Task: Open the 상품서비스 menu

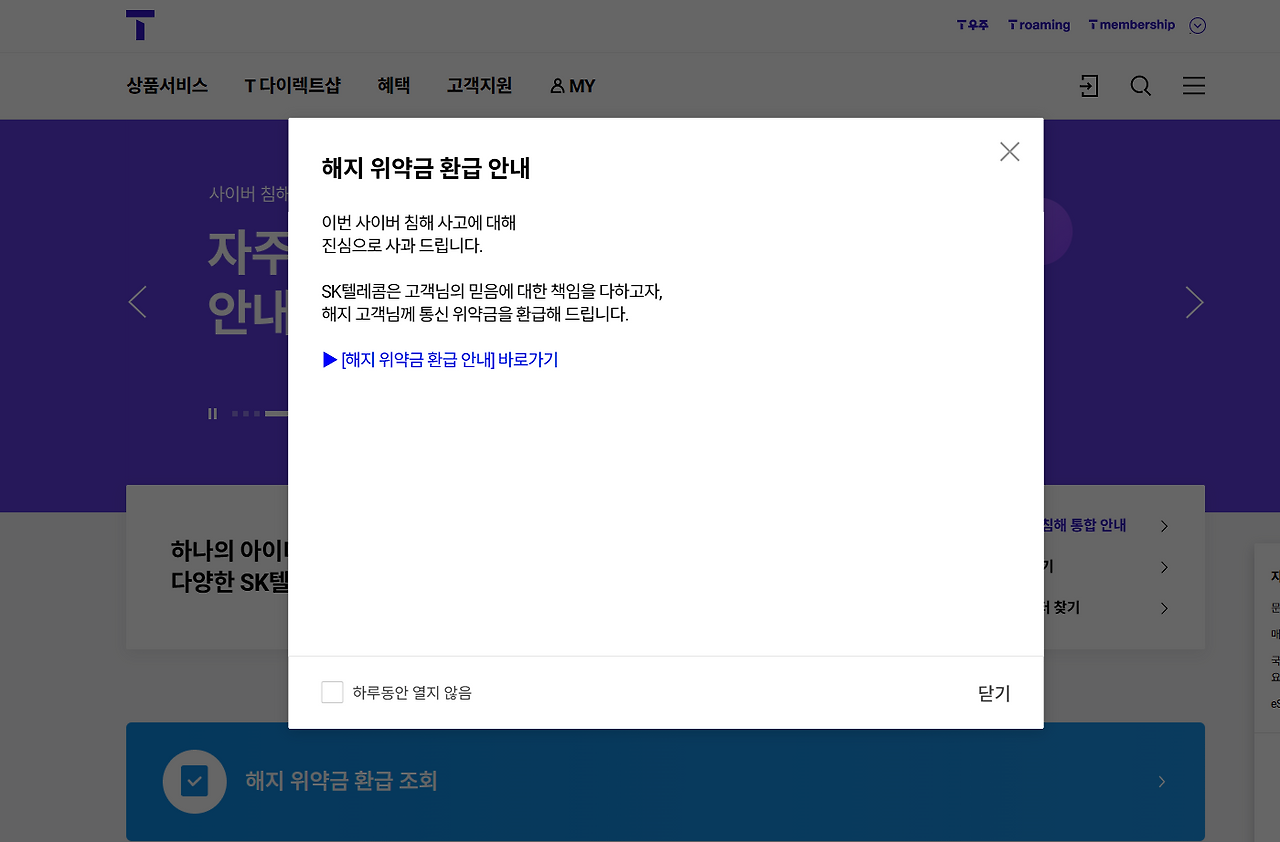Action: click(x=167, y=86)
